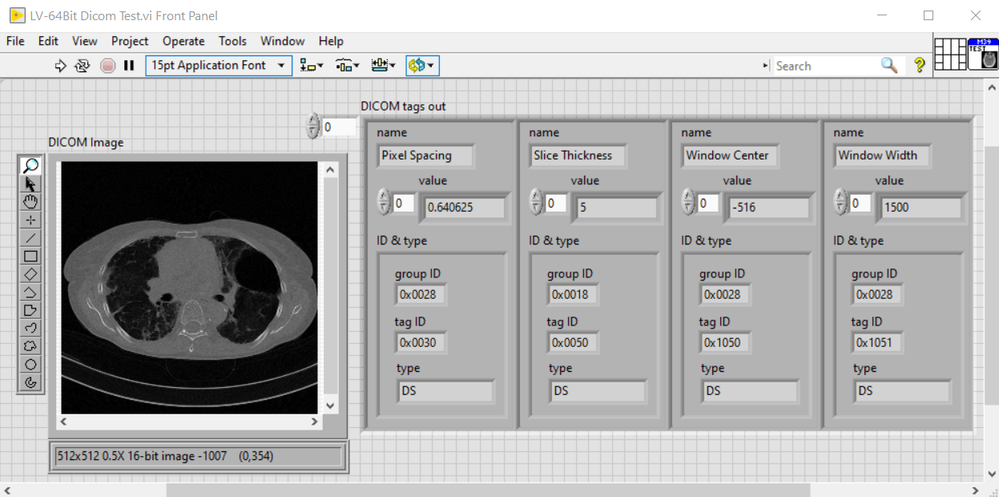Select the Rotated Rectangle tool
The image size is (999, 497).
click(31, 274)
